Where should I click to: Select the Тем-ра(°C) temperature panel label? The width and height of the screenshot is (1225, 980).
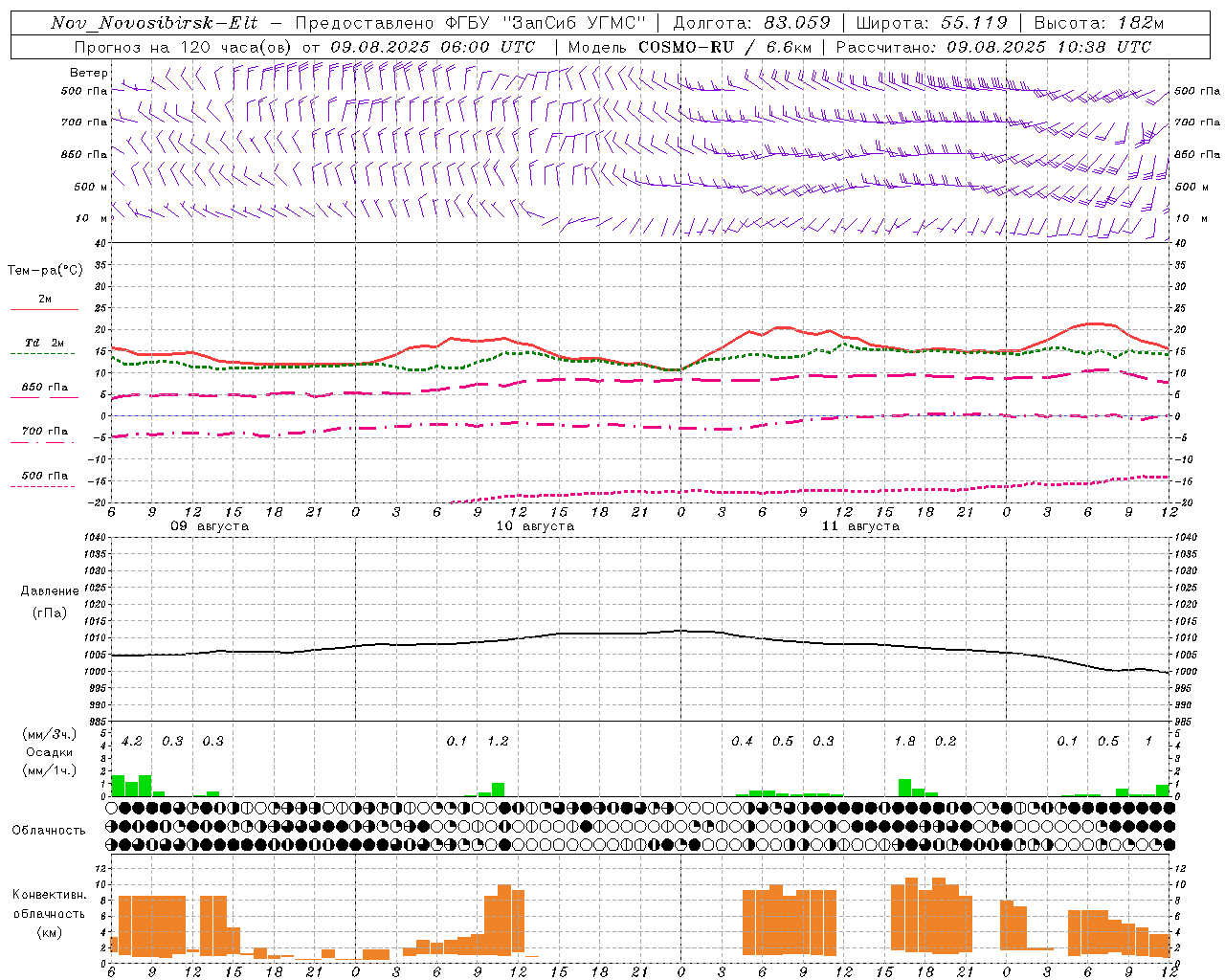[45, 271]
